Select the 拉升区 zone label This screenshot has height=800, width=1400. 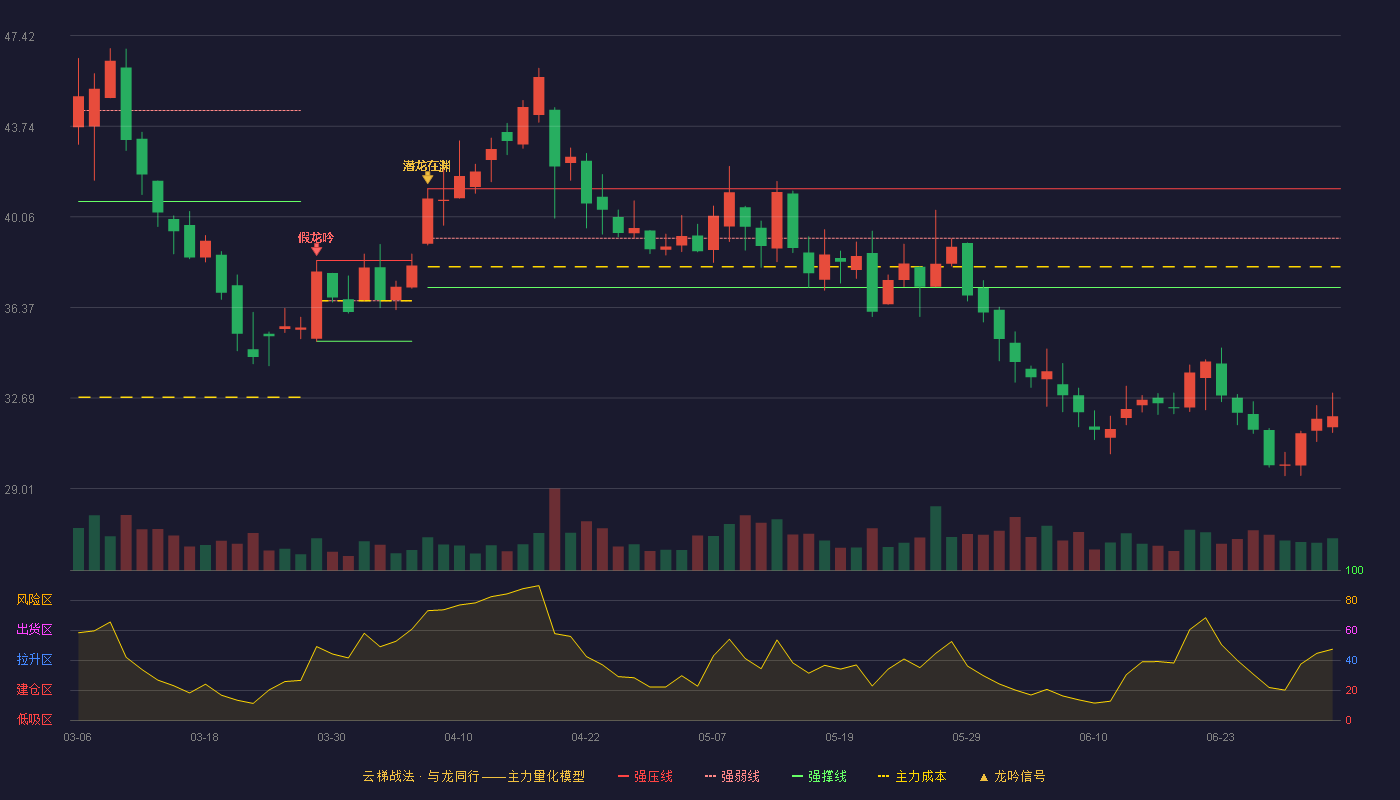point(34,660)
